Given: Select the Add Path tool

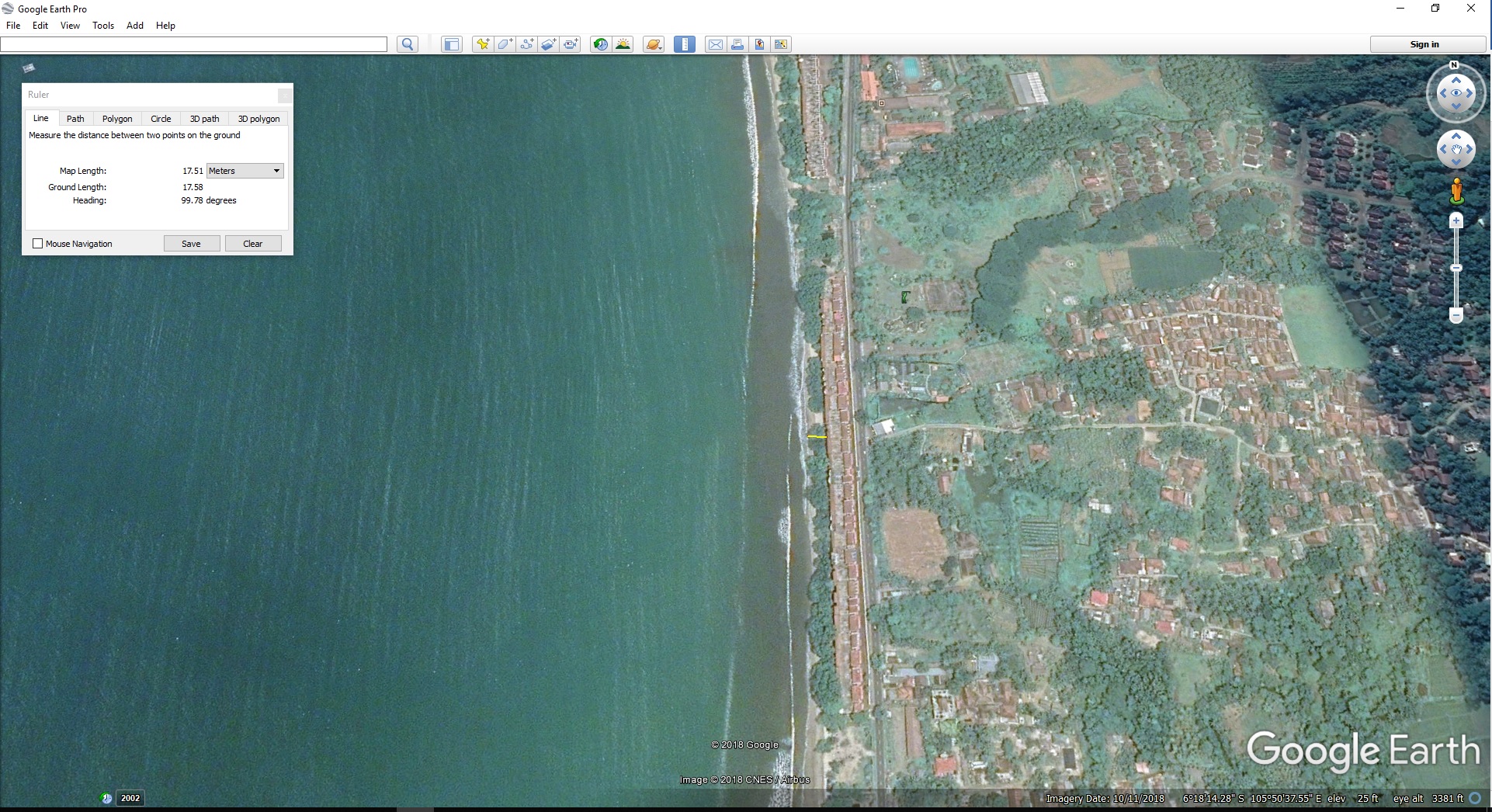Looking at the screenshot, I should [526, 44].
